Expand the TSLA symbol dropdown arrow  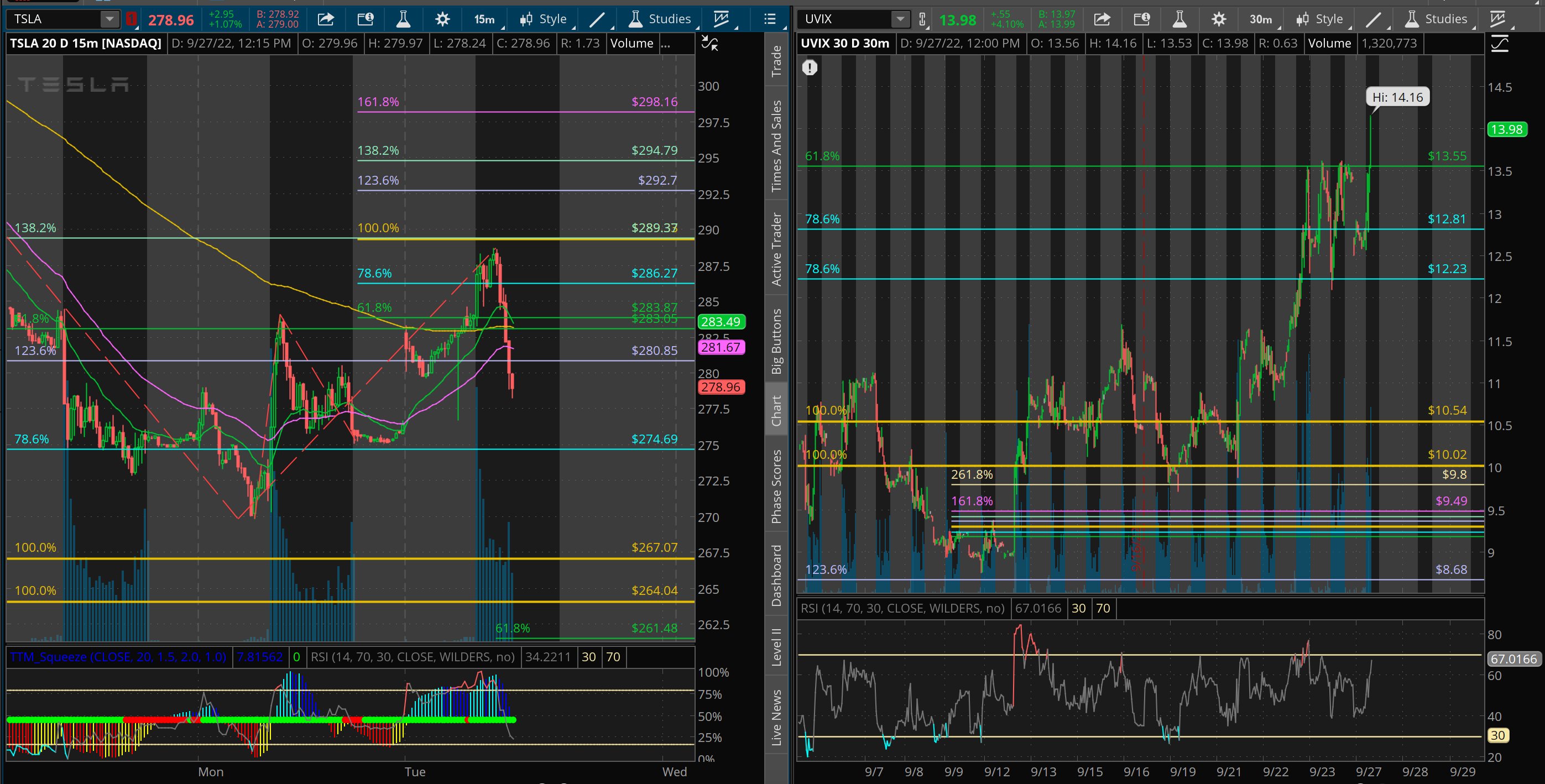click(x=109, y=19)
